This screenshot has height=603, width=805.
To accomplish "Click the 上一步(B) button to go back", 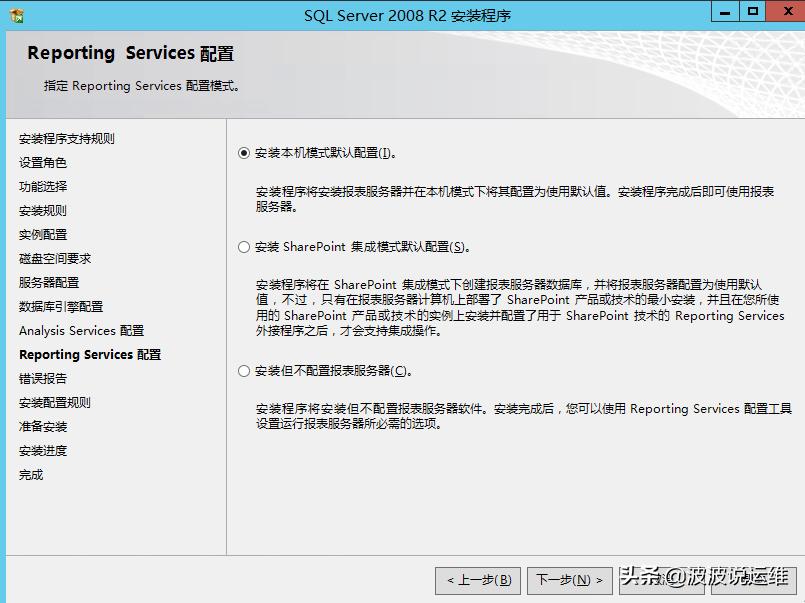I will pyautogui.click(x=475, y=580).
